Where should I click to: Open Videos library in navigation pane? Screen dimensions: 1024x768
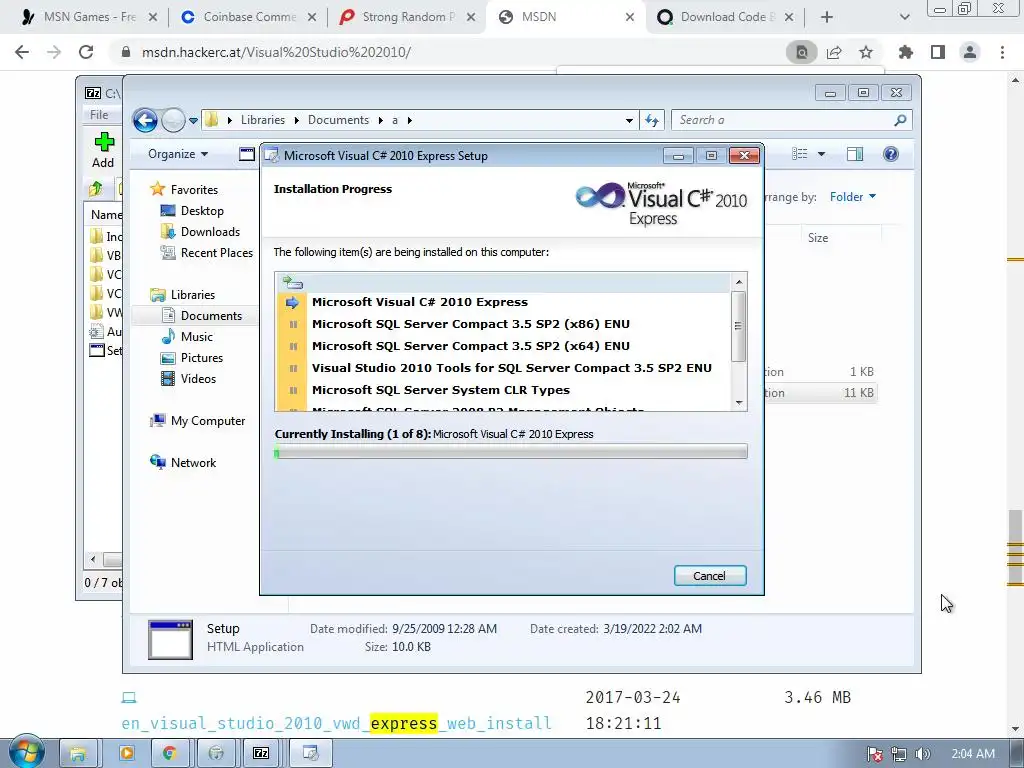[198, 379]
